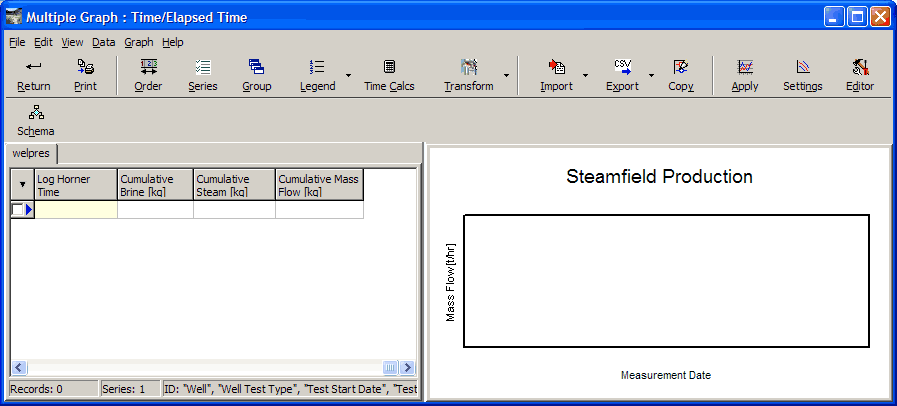Maximize the Multiple Graph window
The image size is (897, 406).
tap(857, 17)
